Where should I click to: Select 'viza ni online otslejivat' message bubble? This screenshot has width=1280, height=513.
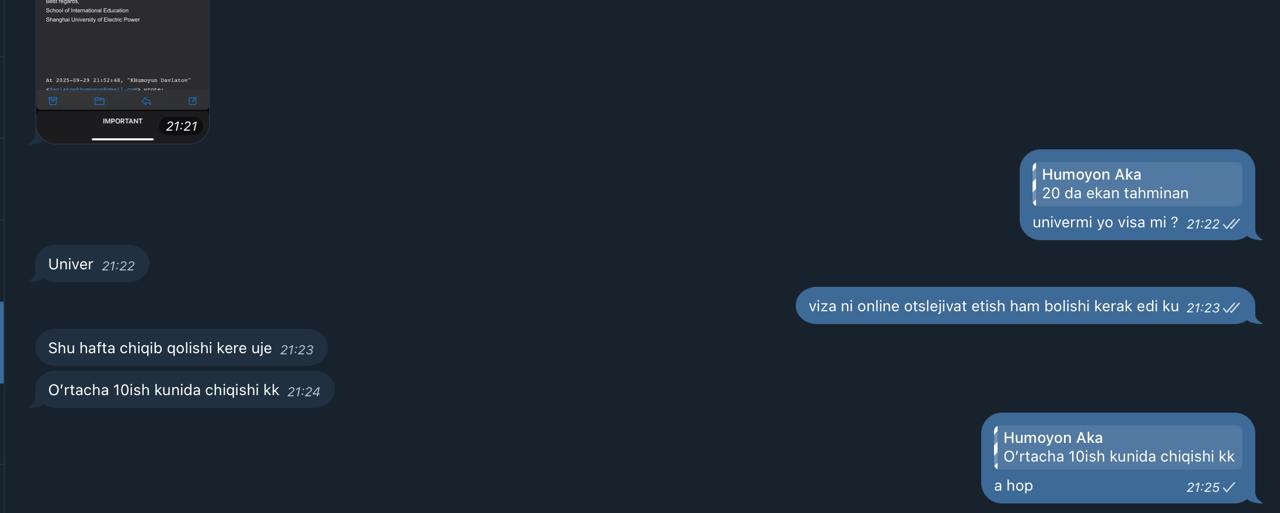1025,306
